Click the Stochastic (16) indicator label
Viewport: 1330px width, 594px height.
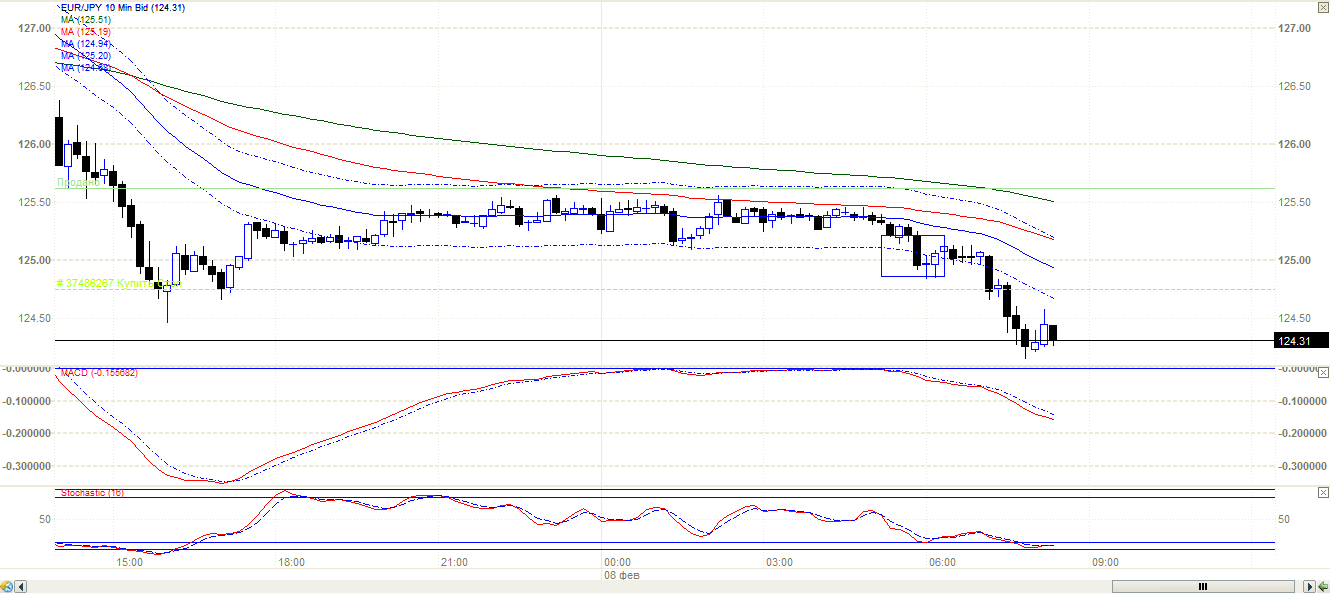pyautogui.click(x=92, y=493)
